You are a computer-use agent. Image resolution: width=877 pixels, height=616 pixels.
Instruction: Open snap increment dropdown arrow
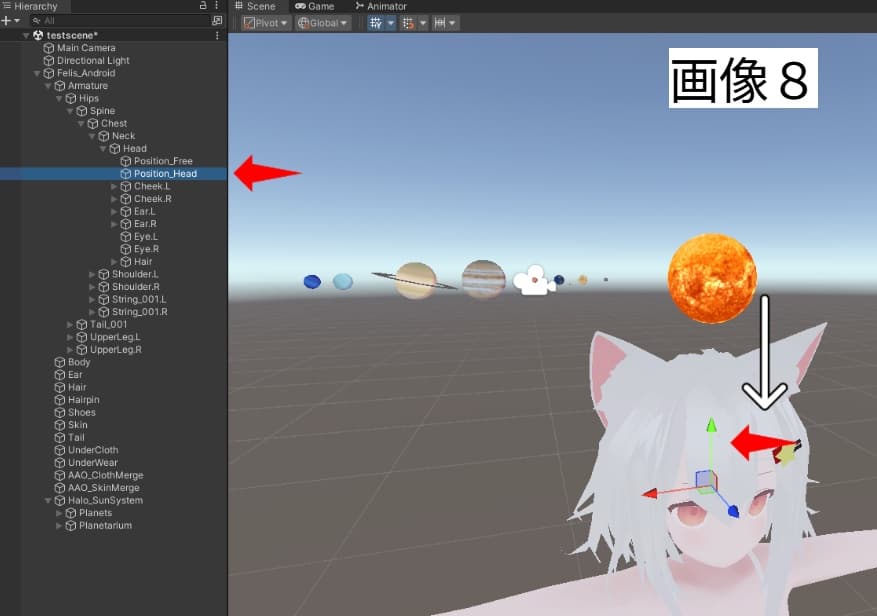[452, 23]
